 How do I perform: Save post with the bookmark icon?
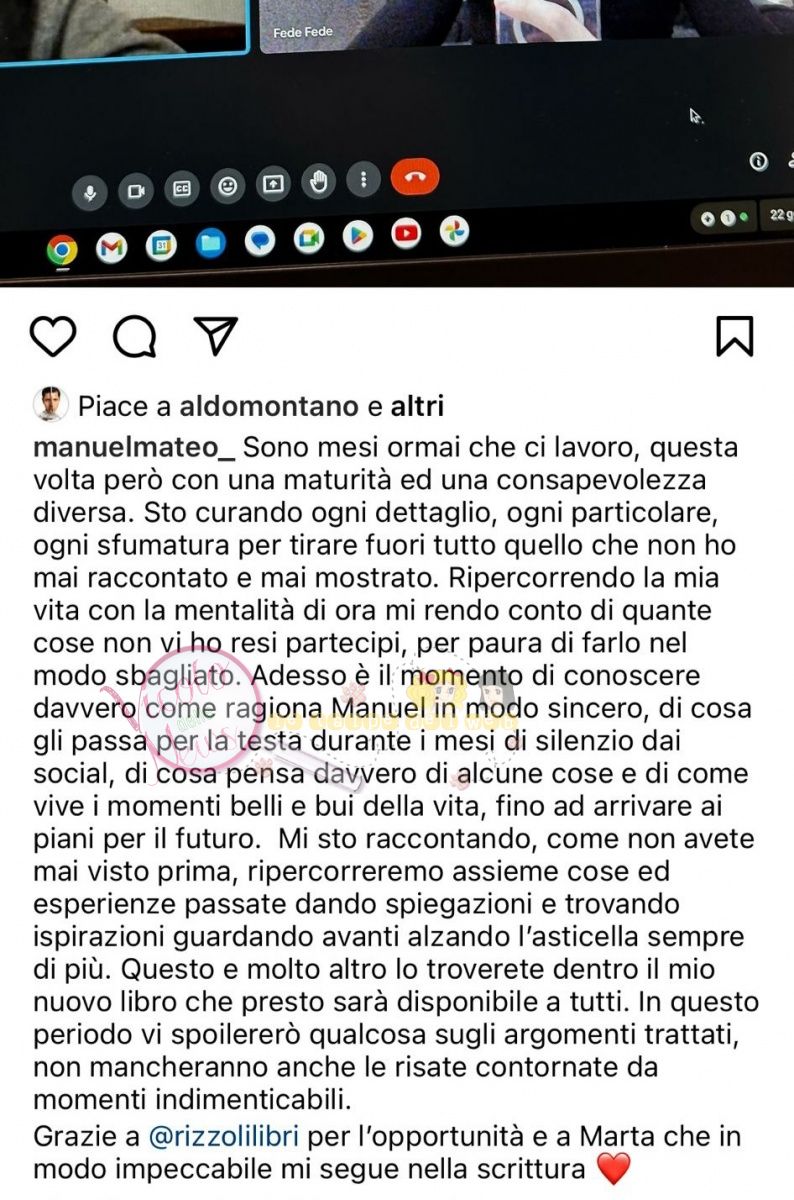(x=735, y=337)
